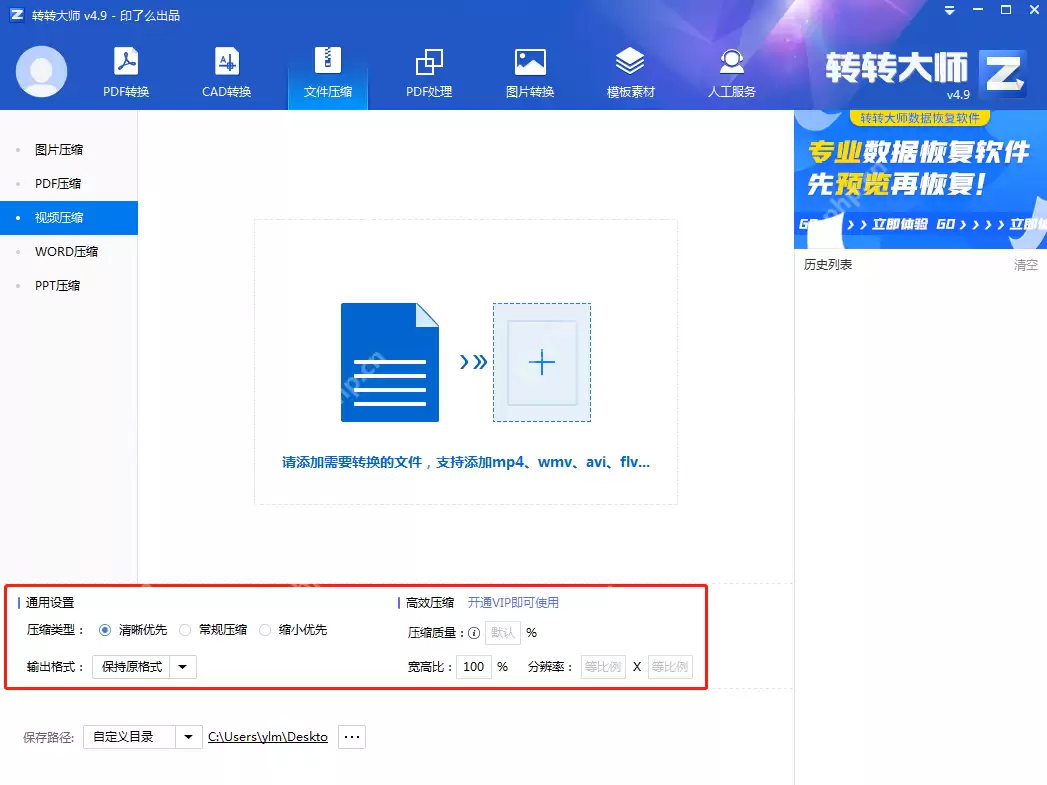Edit the 宽高比 percentage value
The height and width of the screenshot is (785, 1047).
473,666
